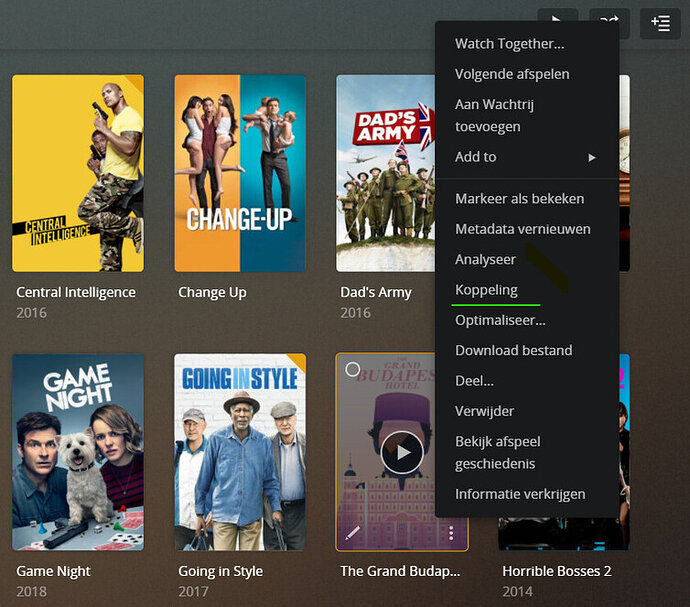Screen dimensions: 690x607
Task: Open the three-dot menu on Grand Budapest poster
Action: point(451,533)
